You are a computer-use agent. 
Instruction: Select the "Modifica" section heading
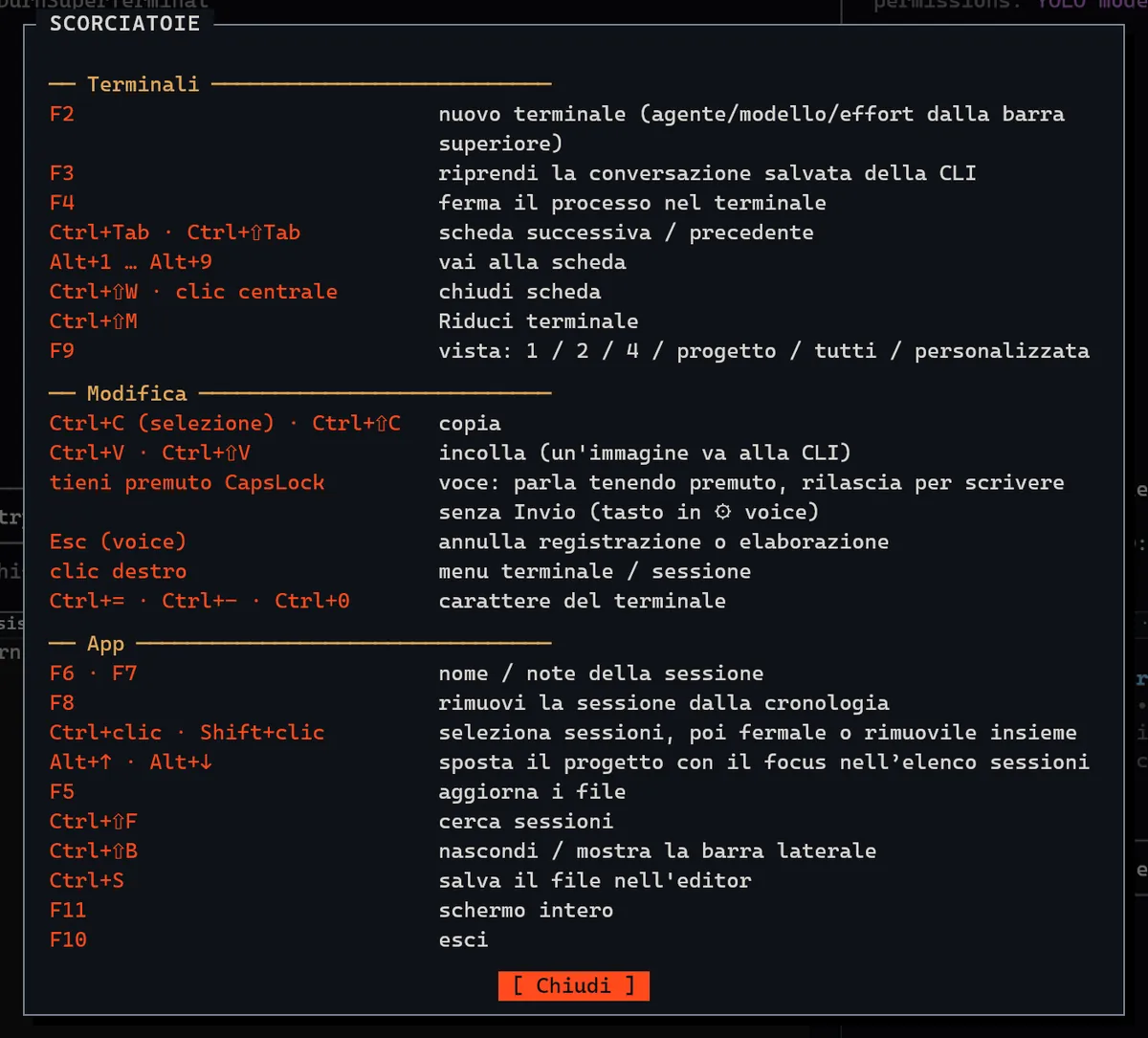point(137,393)
